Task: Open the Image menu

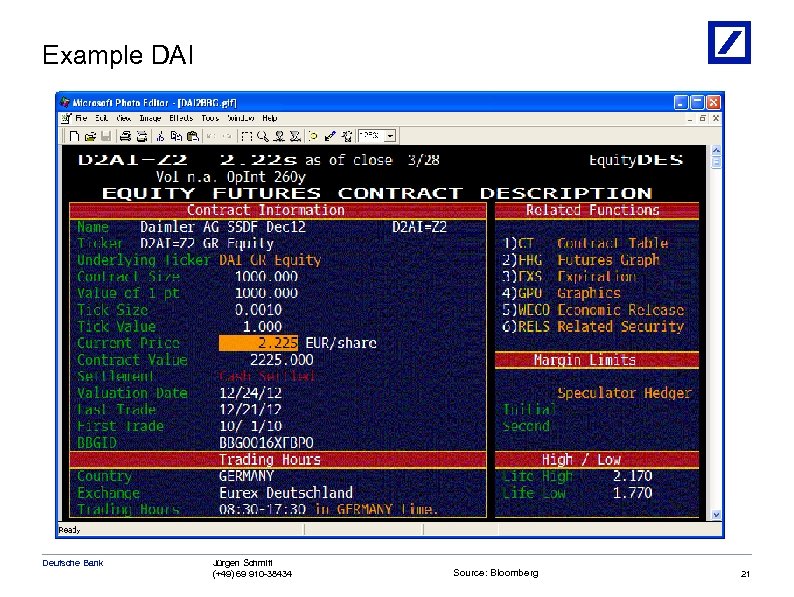Action: 150,118
